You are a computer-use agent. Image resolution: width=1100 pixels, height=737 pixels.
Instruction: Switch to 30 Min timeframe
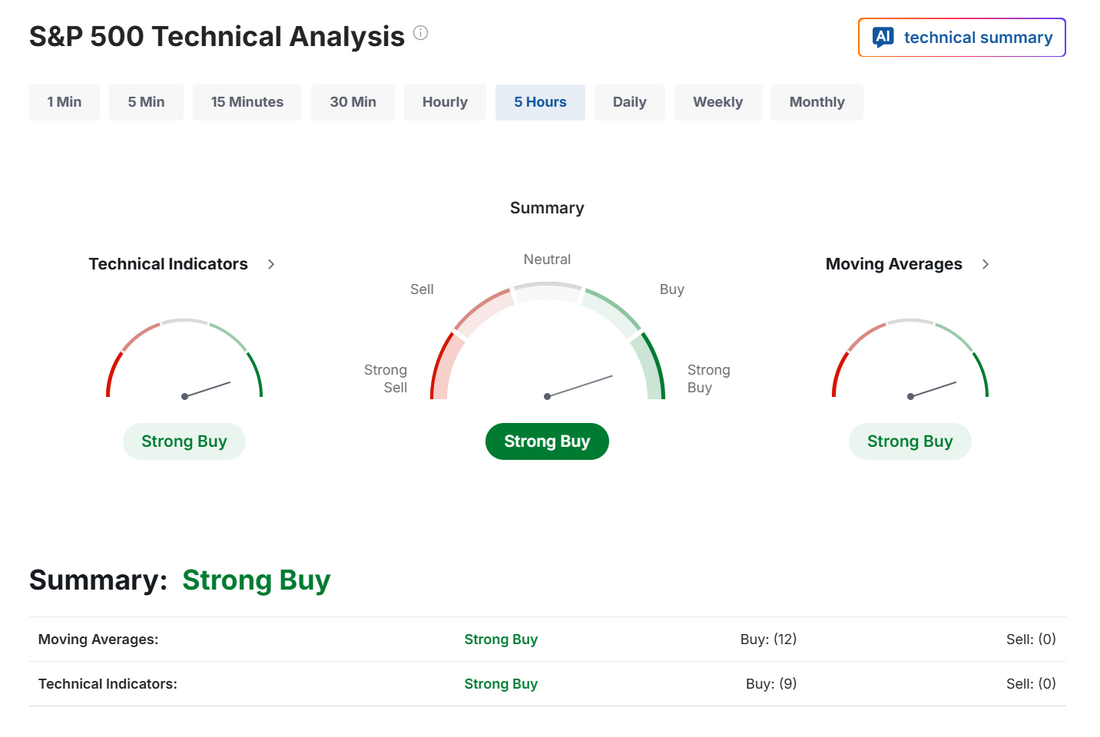[x=353, y=102]
